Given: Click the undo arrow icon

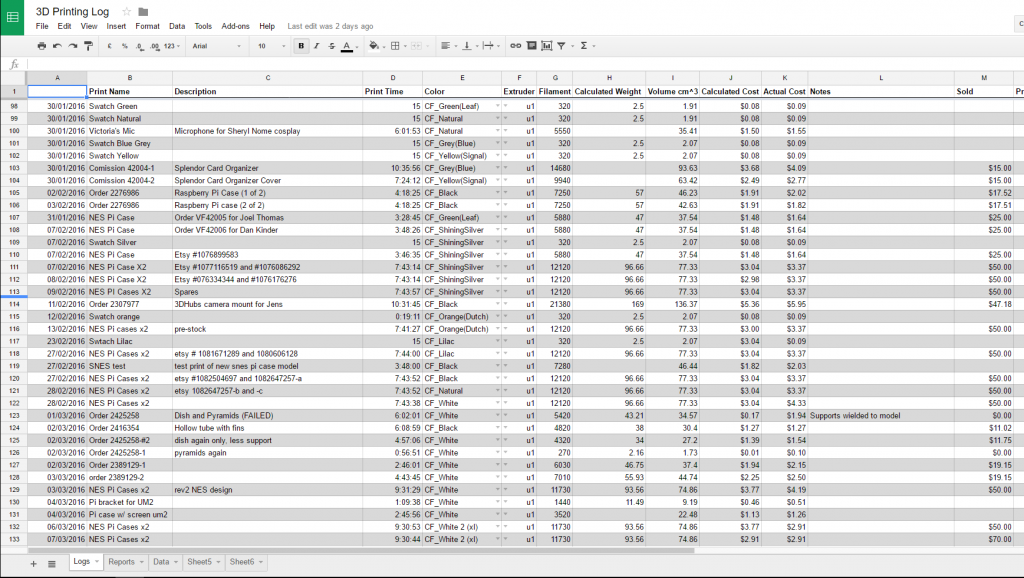Looking at the screenshot, I should (57, 46).
